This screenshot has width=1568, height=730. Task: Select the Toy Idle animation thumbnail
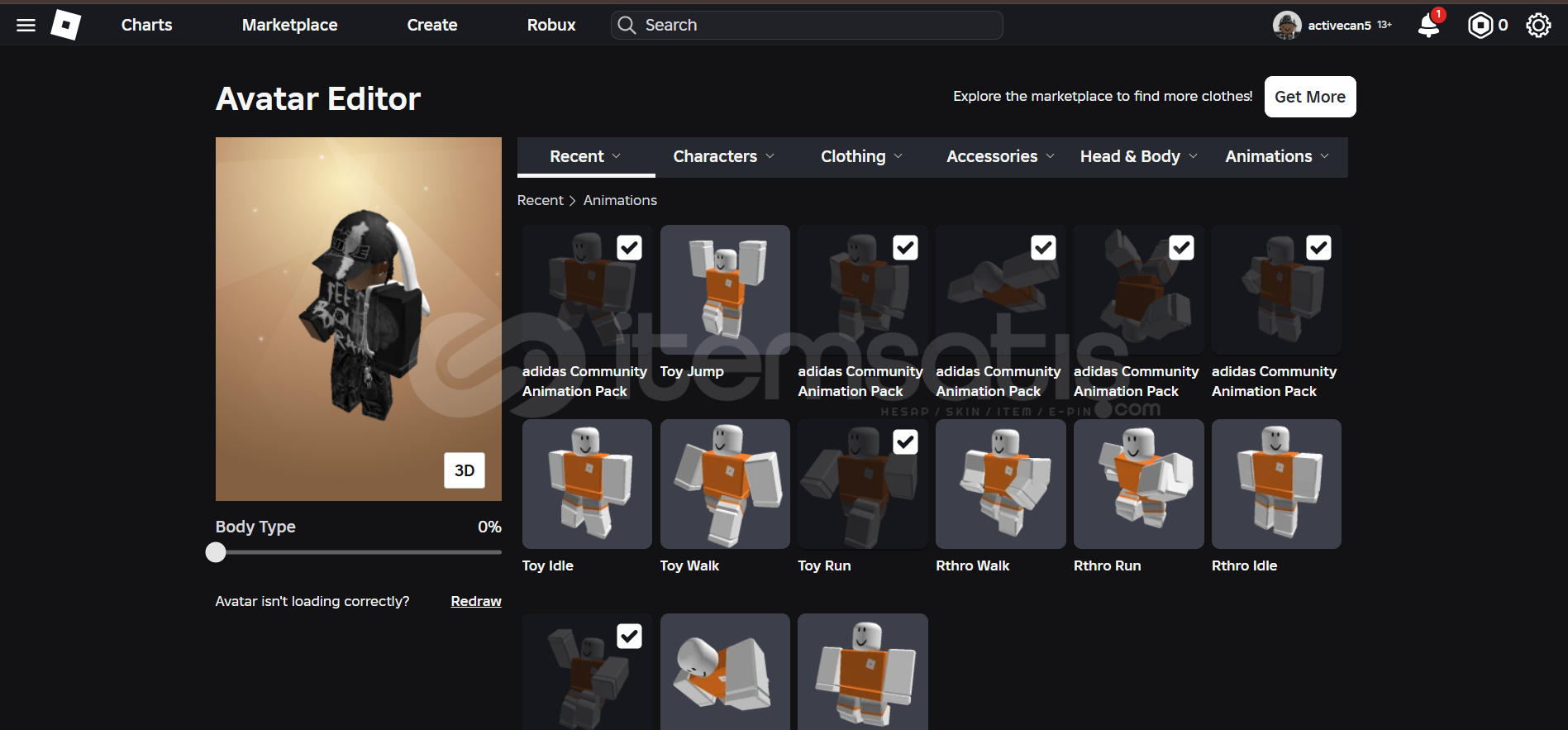[587, 484]
